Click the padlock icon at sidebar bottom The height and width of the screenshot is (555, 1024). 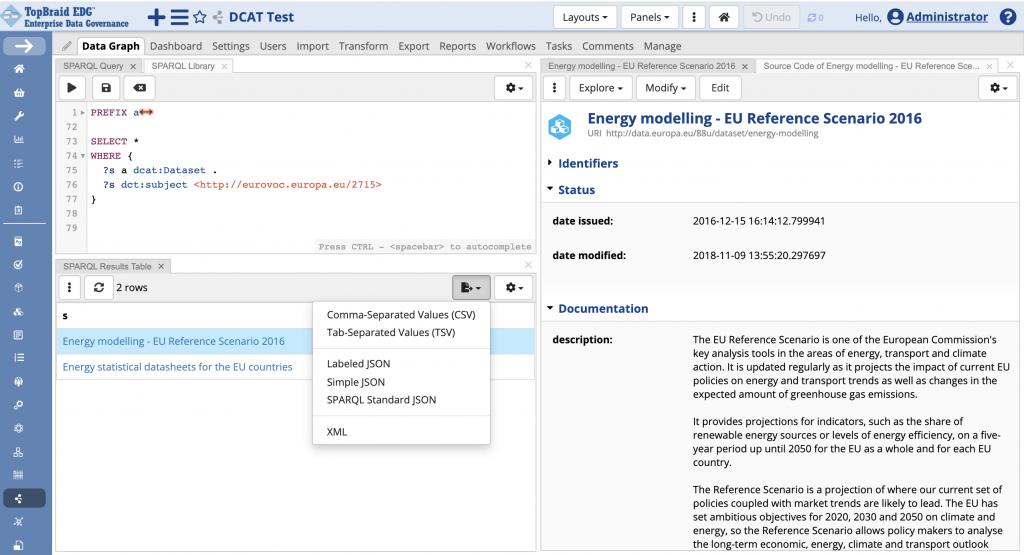(19, 545)
